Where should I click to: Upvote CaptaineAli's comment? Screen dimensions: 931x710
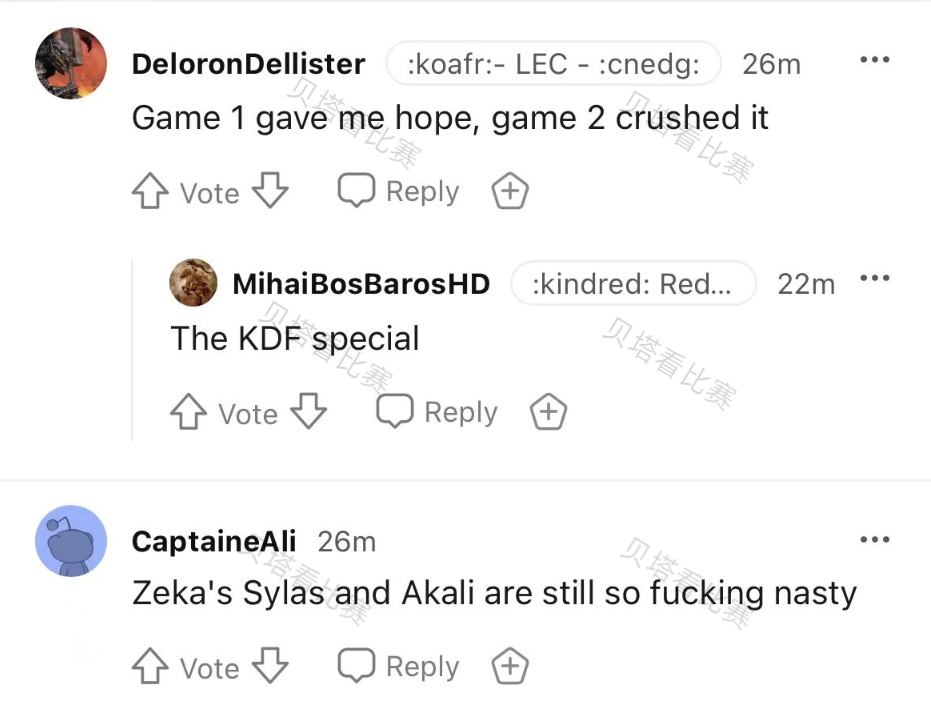click(x=150, y=667)
